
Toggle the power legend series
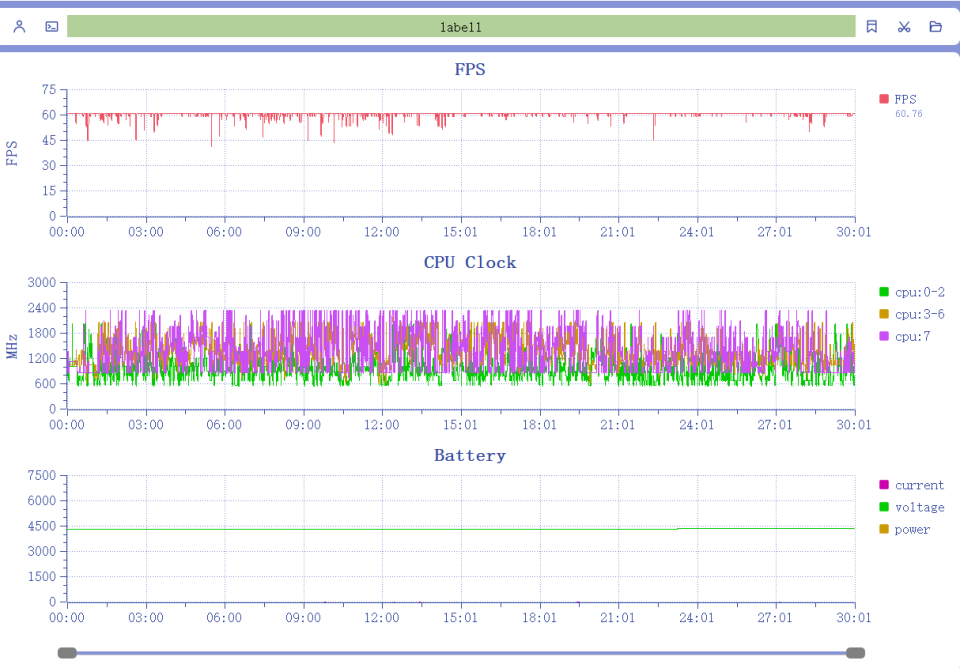(904, 529)
